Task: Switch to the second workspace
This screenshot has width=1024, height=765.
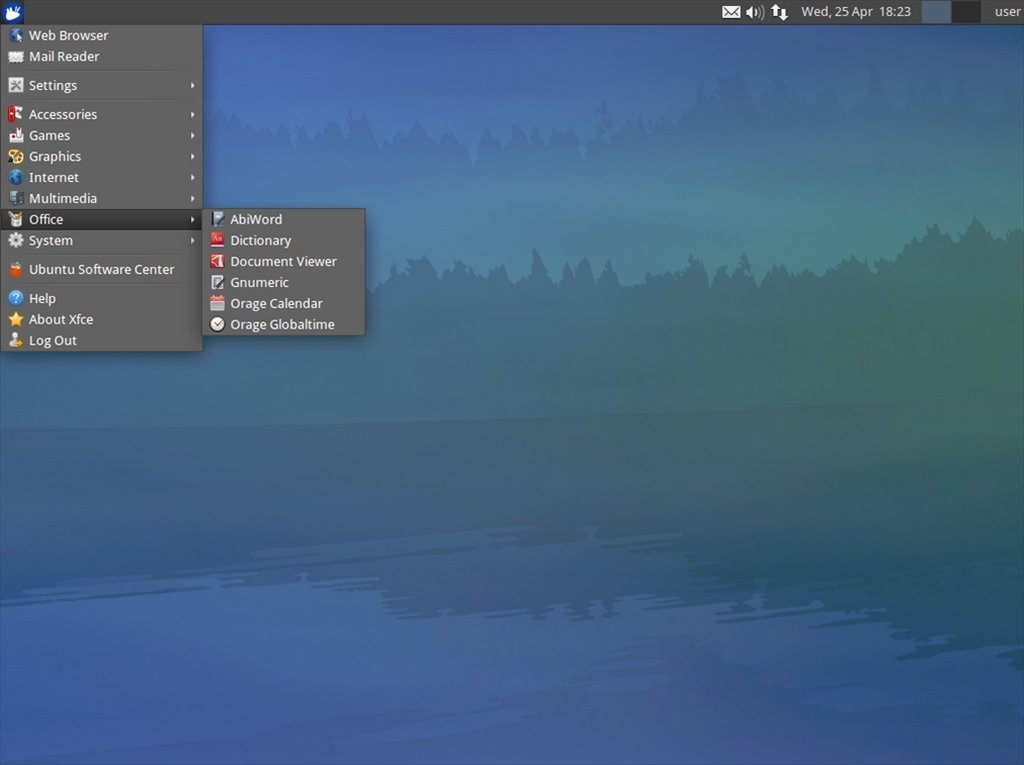Action: tap(966, 12)
